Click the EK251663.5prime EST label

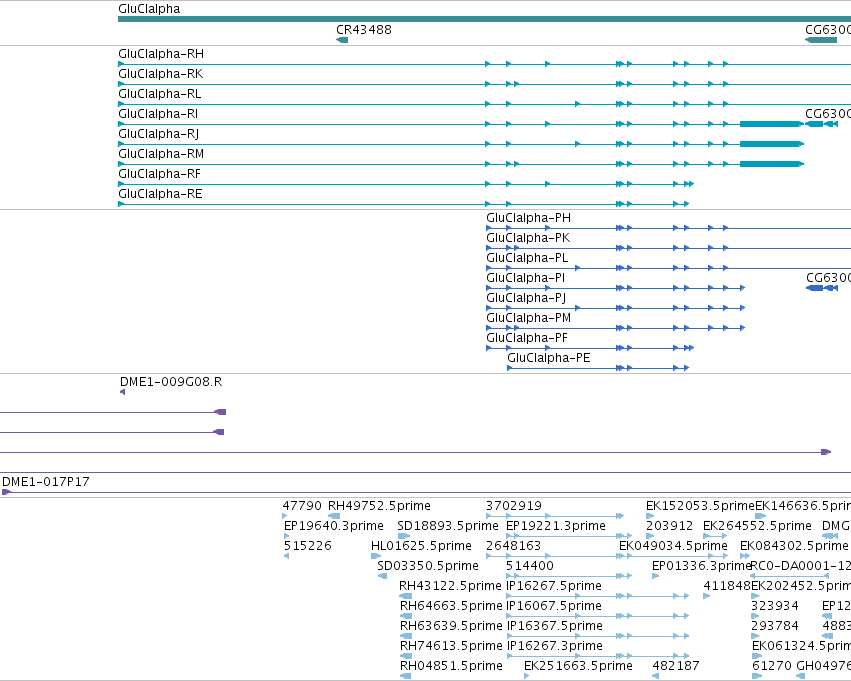579,667
